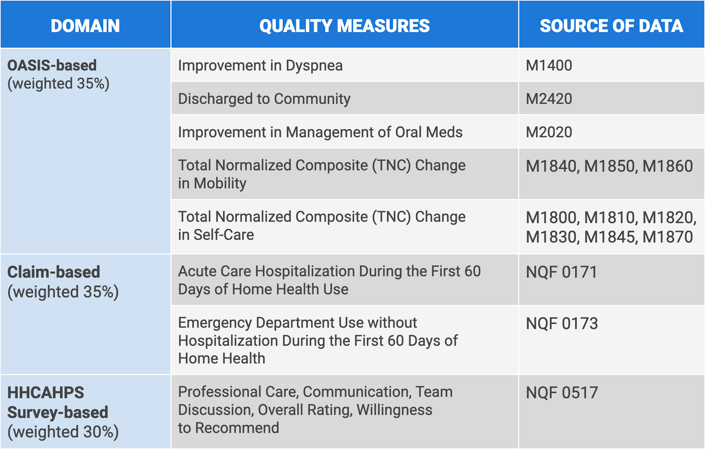705x449 pixels.
Task: Select the QUALITY MEASURES column header
Action: point(344,26)
